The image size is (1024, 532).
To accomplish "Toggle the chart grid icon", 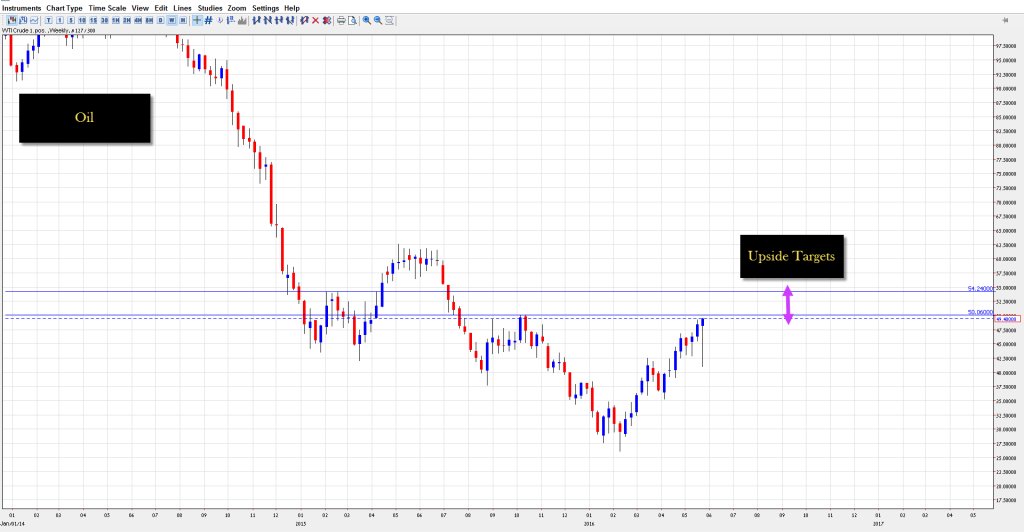I will pos(208,20).
